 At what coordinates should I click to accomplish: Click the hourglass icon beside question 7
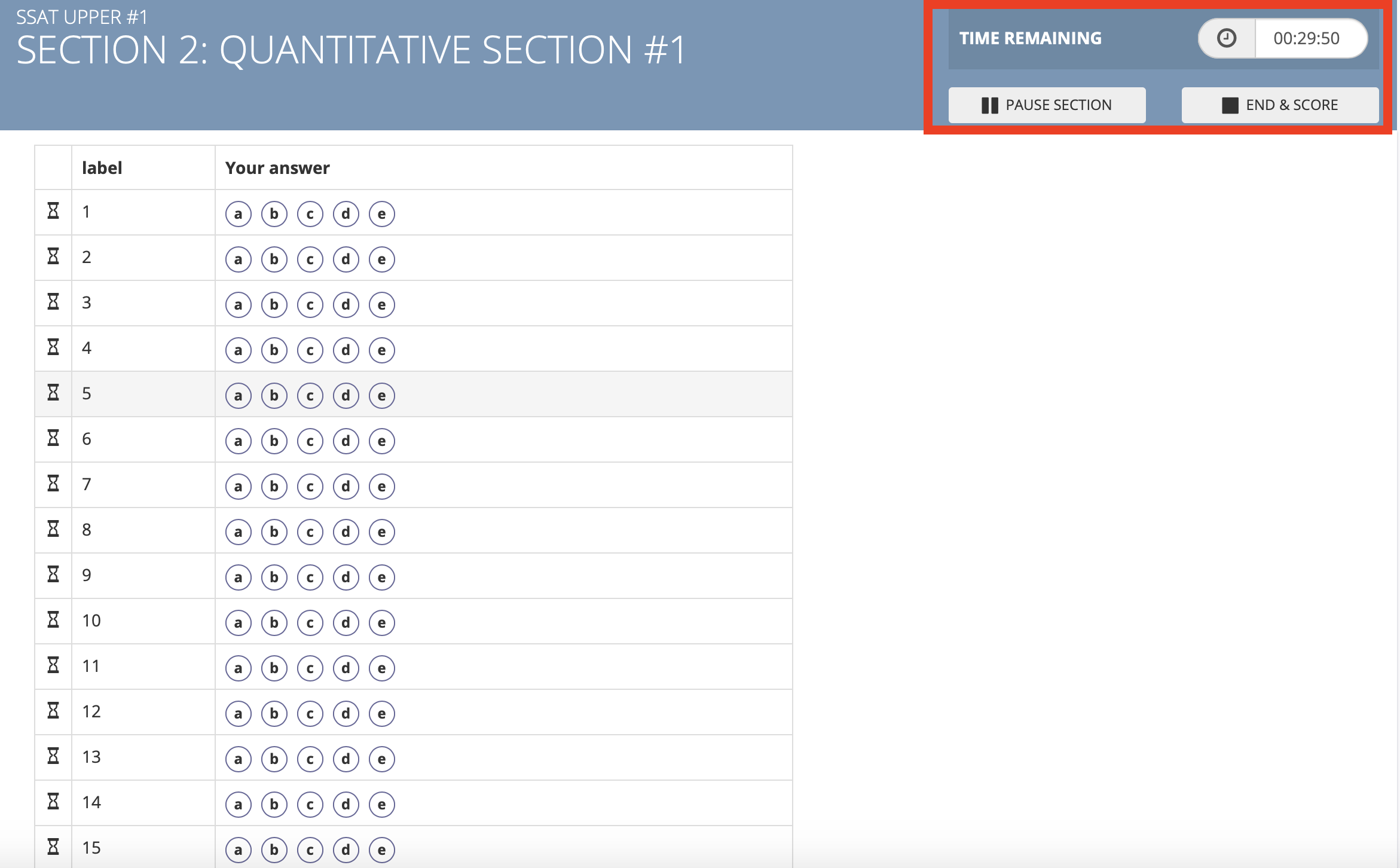point(53,484)
